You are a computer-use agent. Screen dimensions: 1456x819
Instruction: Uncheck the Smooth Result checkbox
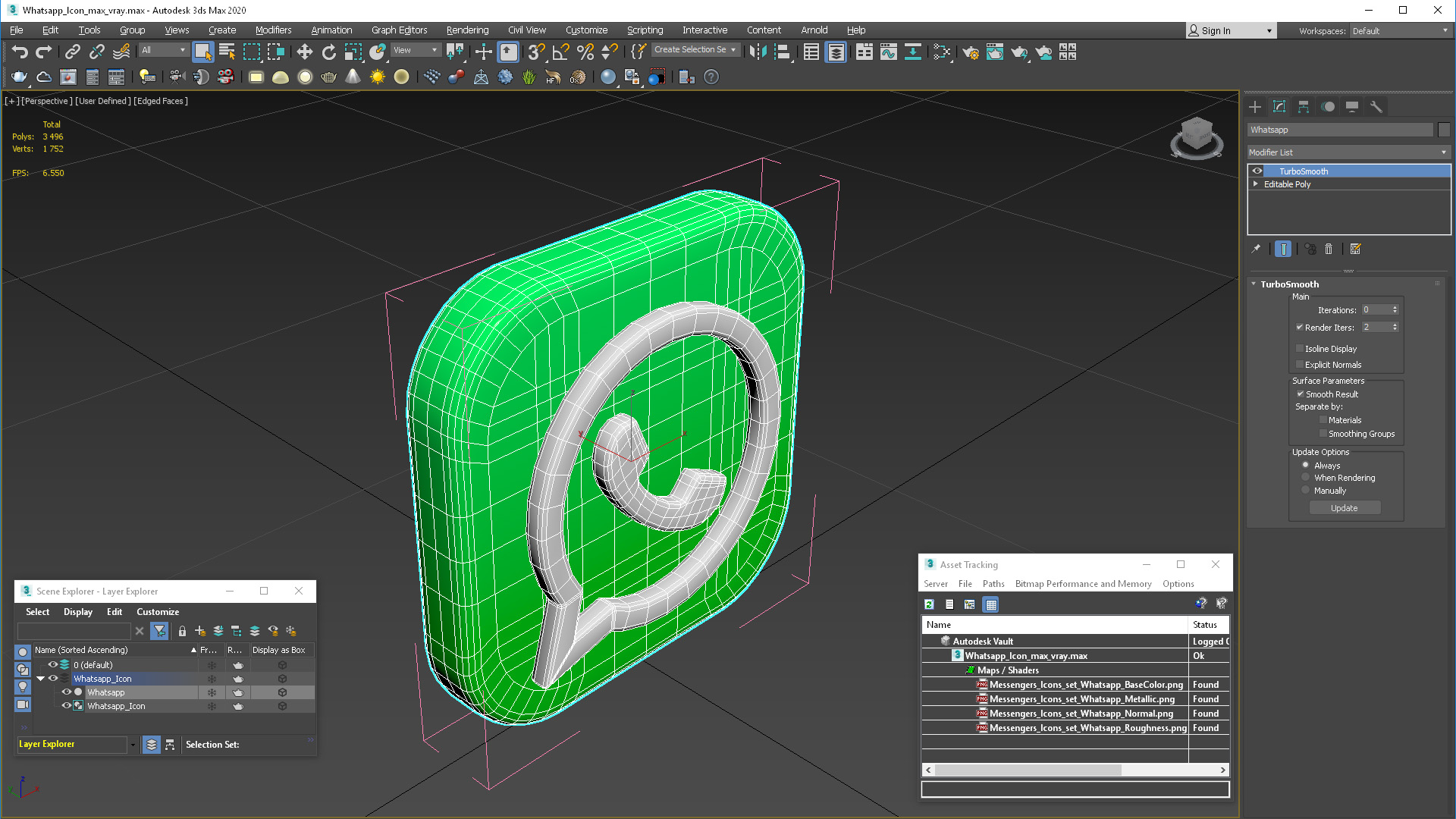(x=1300, y=394)
